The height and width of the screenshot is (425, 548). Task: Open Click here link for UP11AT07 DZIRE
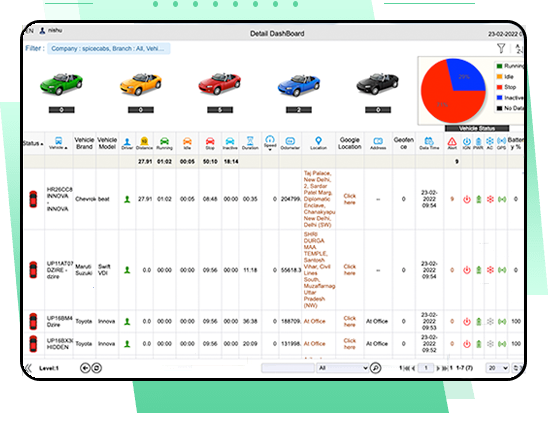[x=349, y=269]
